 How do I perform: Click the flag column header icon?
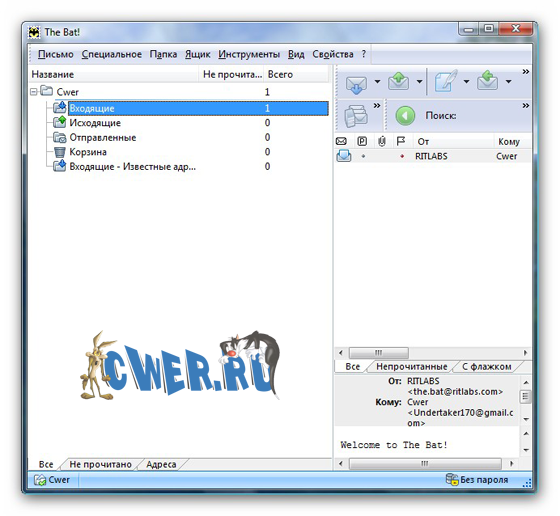click(x=401, y=141)
